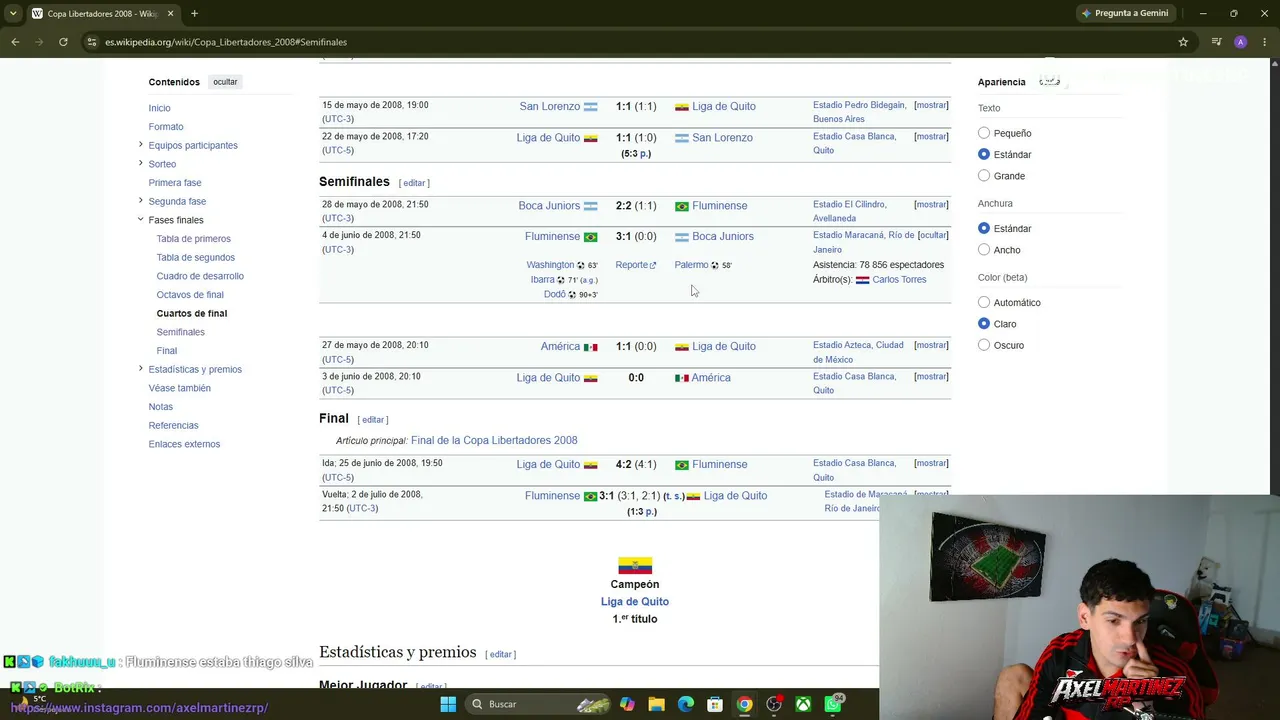Go to Segunda fase in contents

[177, 201]
